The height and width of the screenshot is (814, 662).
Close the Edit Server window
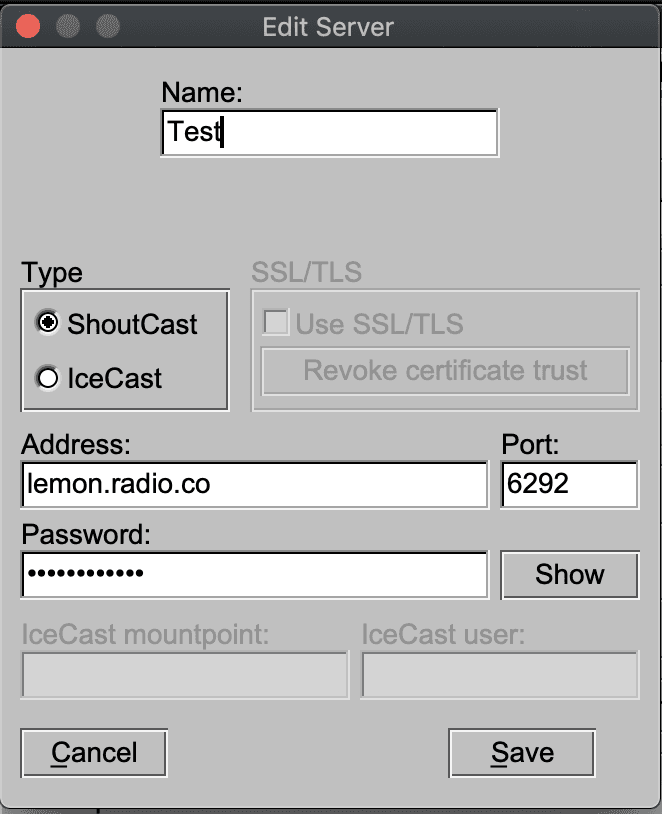27,26
